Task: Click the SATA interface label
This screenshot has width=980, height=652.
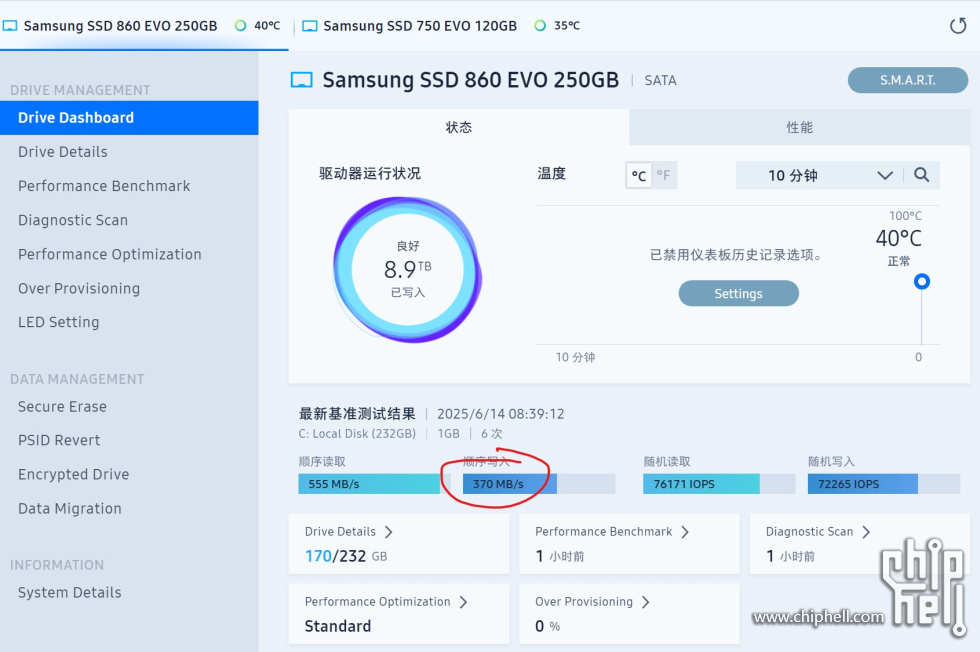Action: coord(661,81)
